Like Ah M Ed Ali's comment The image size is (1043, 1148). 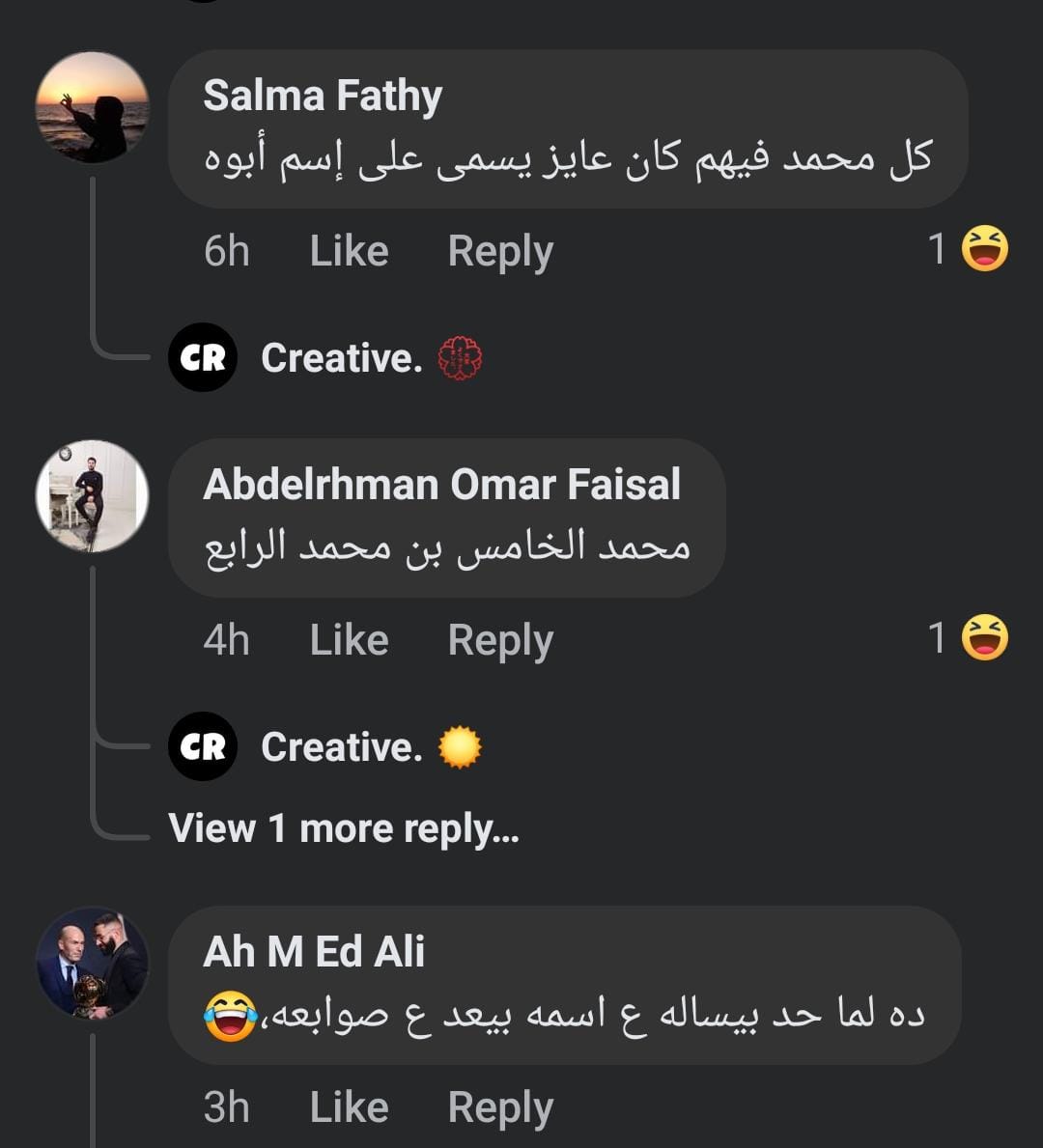[x=349, y=1107]
